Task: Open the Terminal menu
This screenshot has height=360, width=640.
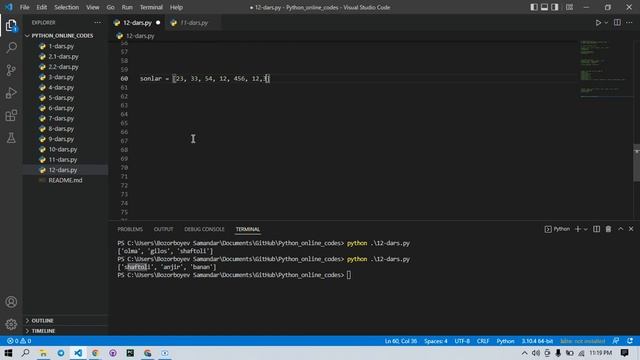Action: click(x=151, y=7)
